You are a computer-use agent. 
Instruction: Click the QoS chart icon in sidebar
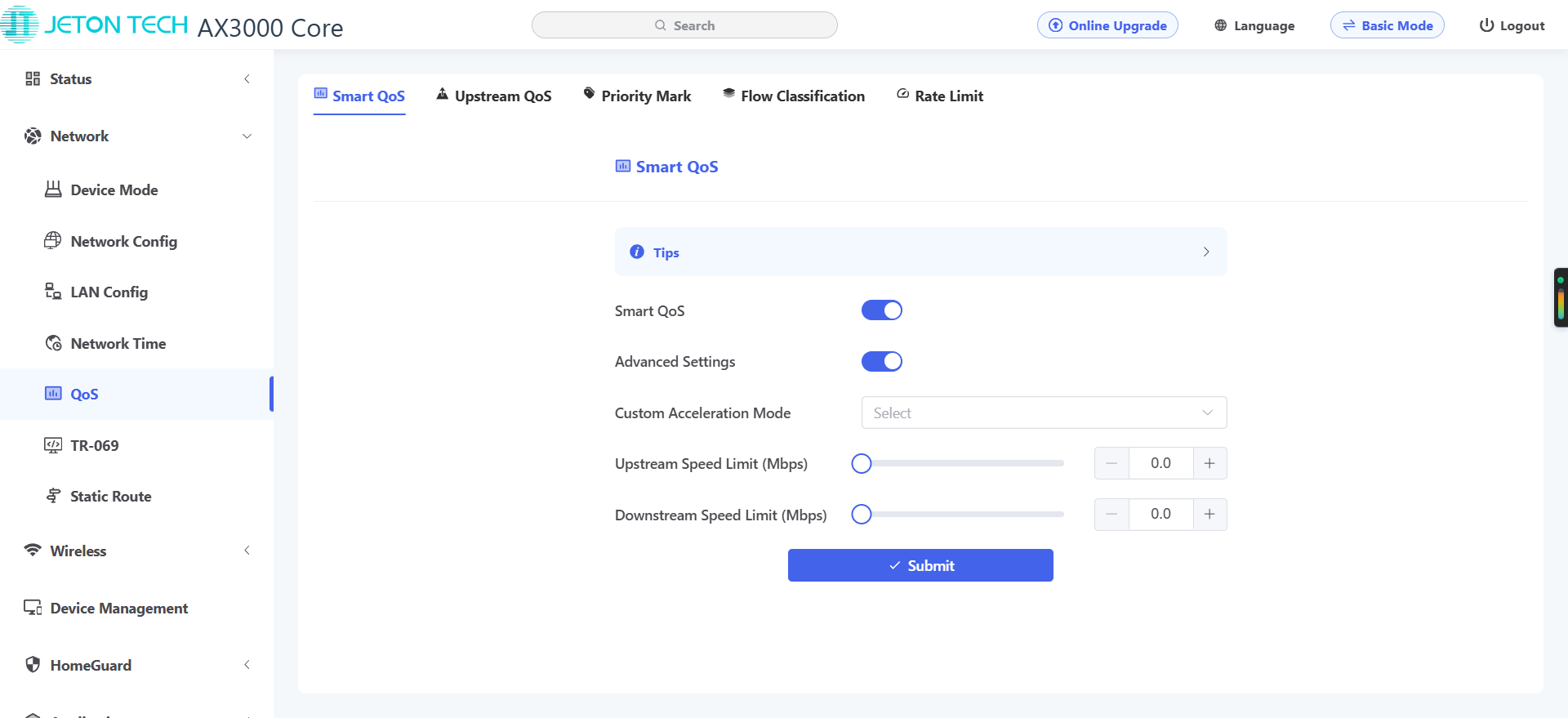(53, 394)
